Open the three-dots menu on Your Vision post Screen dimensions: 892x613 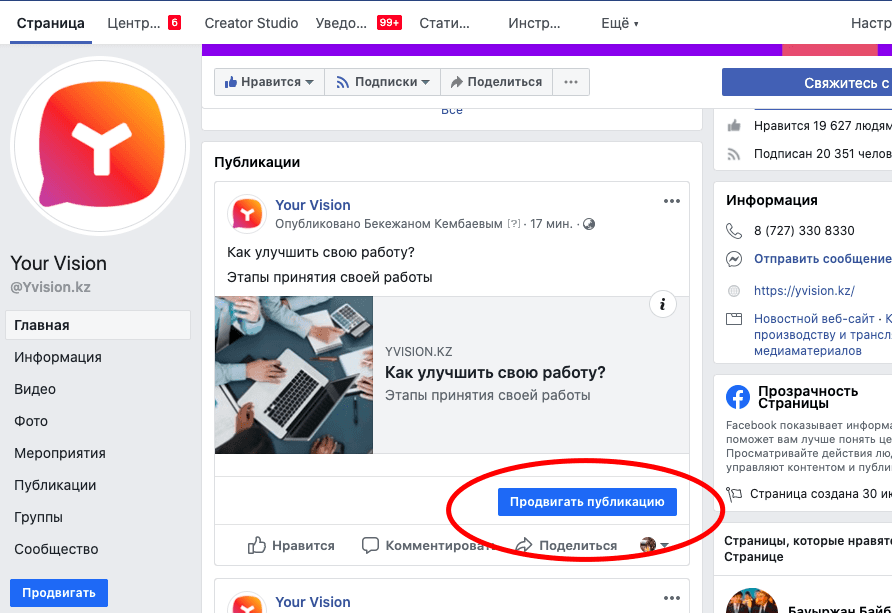[672, 201]
